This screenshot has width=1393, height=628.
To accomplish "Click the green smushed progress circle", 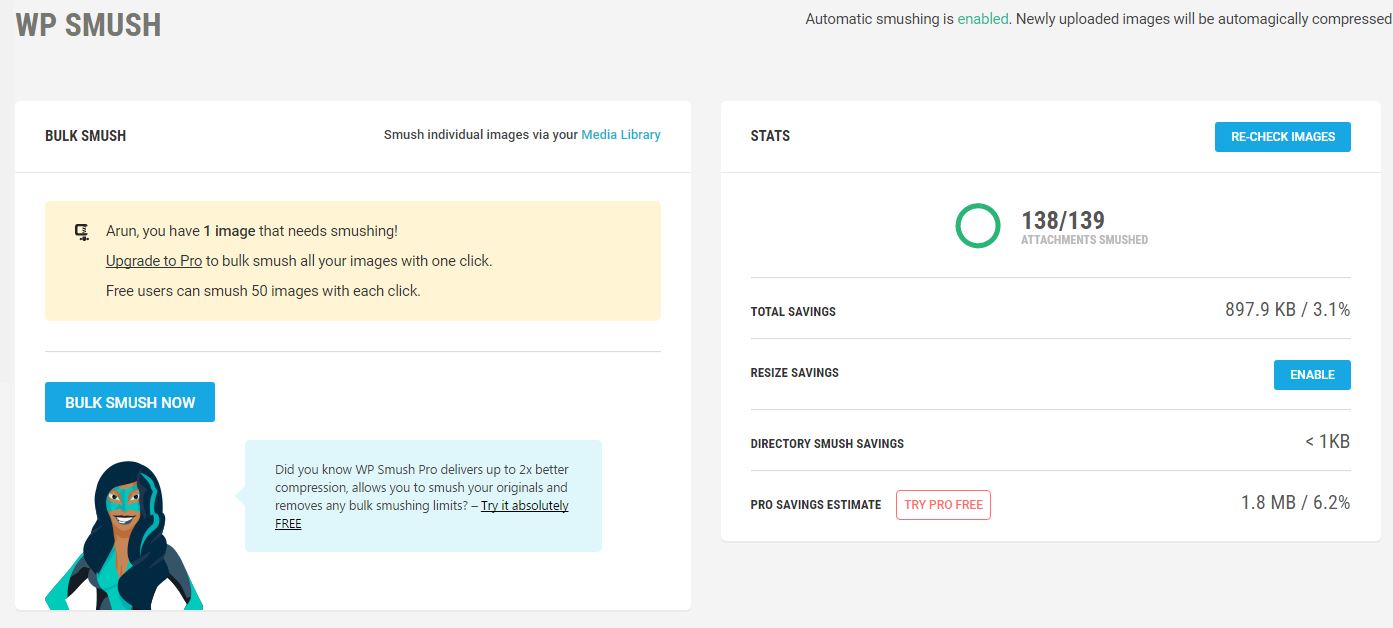I will click(x=977, y=225).
